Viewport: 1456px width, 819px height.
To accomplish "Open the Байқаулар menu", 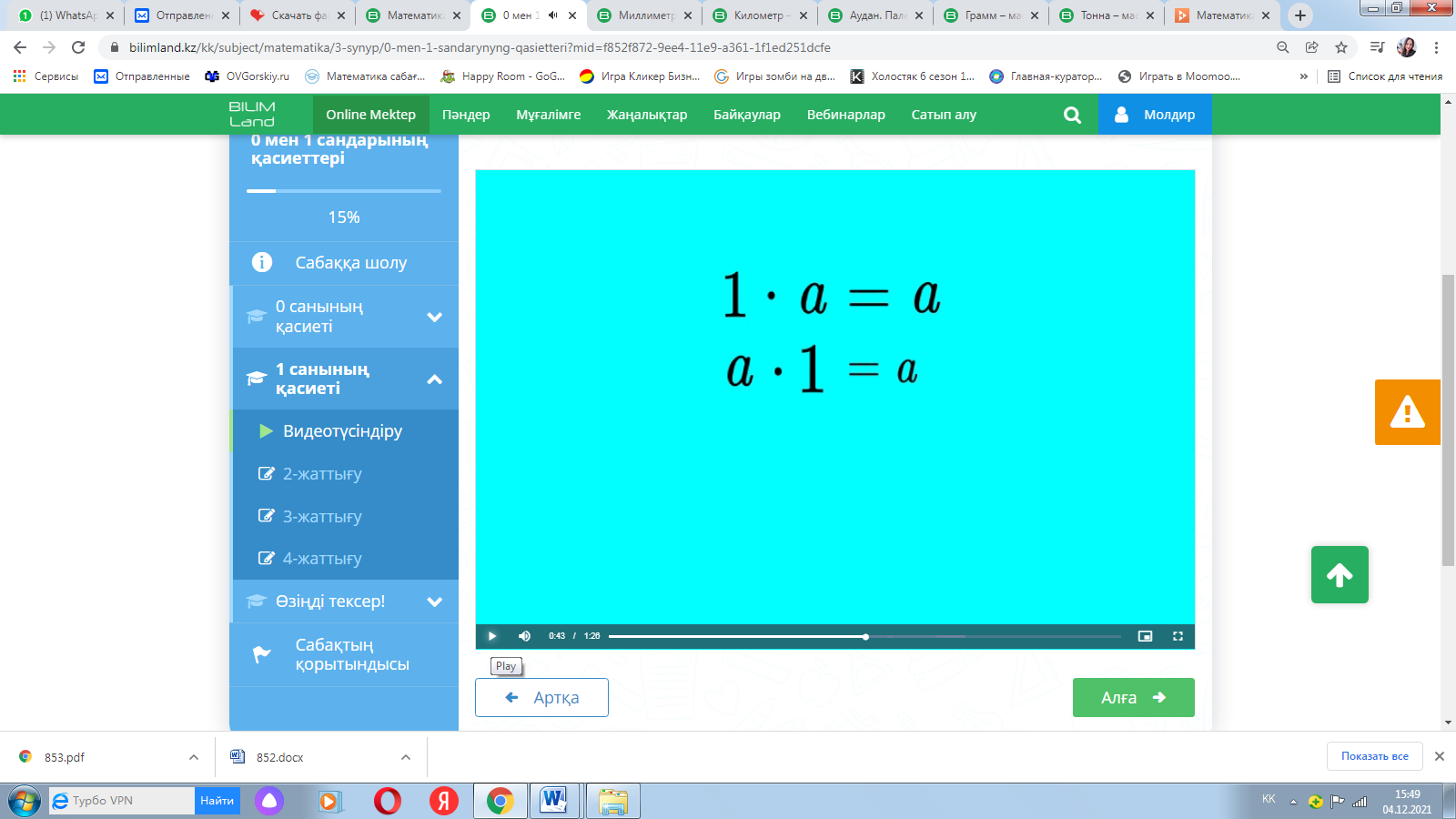I will tap(747, 115).
